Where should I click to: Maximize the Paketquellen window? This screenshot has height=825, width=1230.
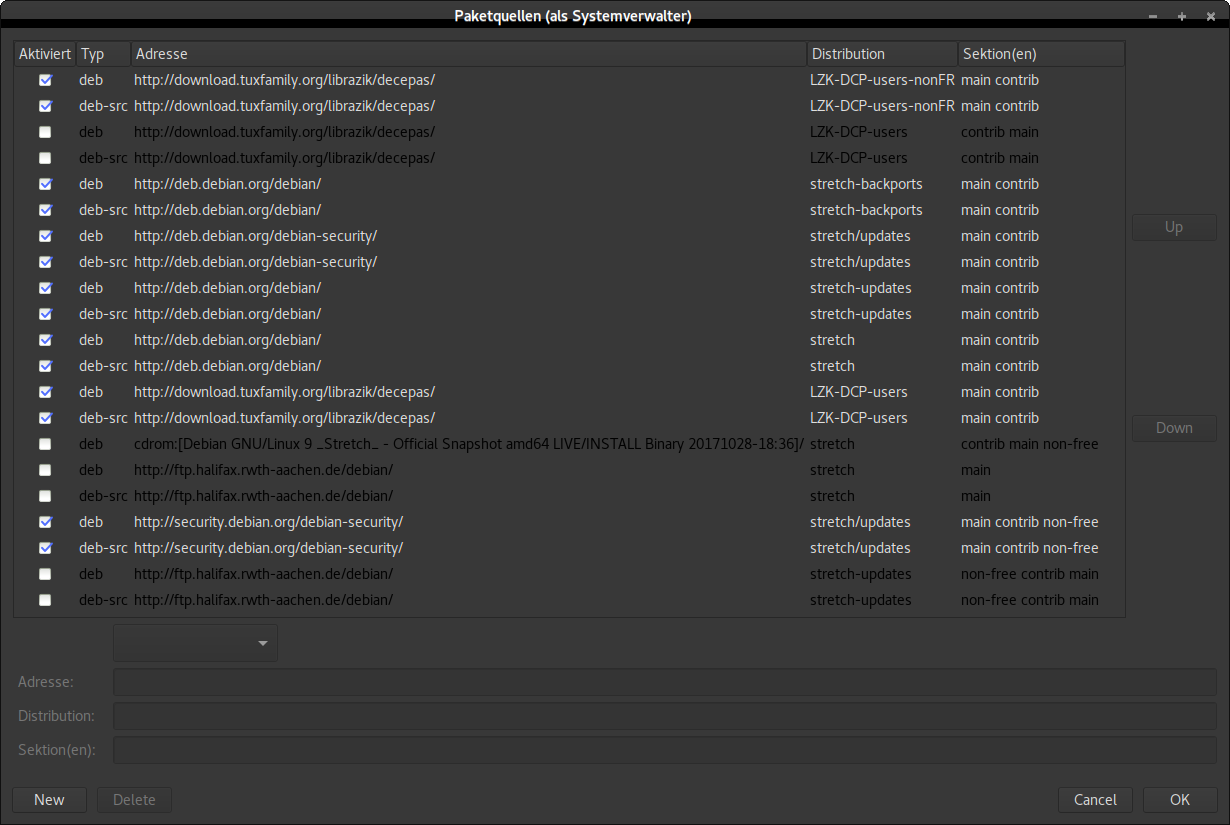1182,16
